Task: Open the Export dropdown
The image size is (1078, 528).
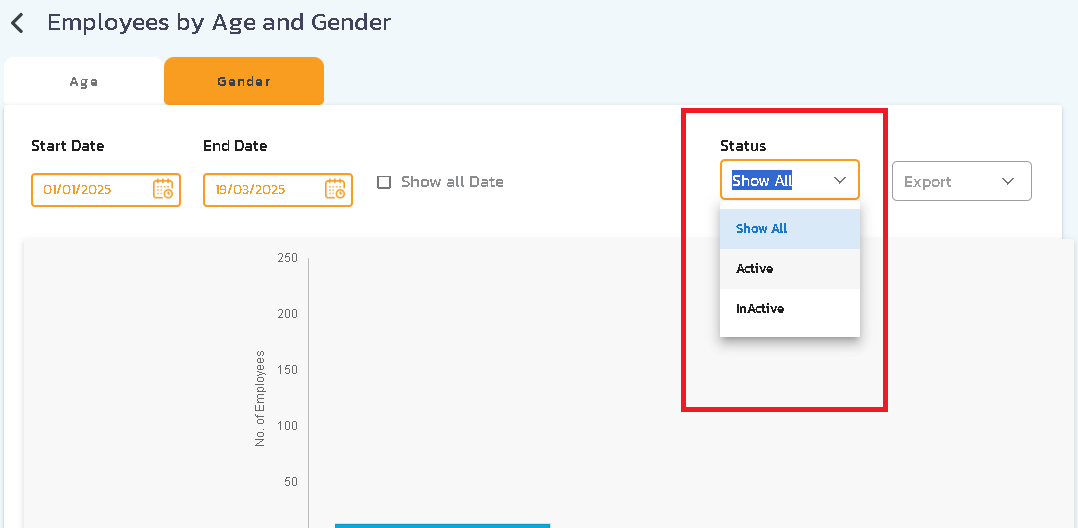Action: click(x=960, y=181)
